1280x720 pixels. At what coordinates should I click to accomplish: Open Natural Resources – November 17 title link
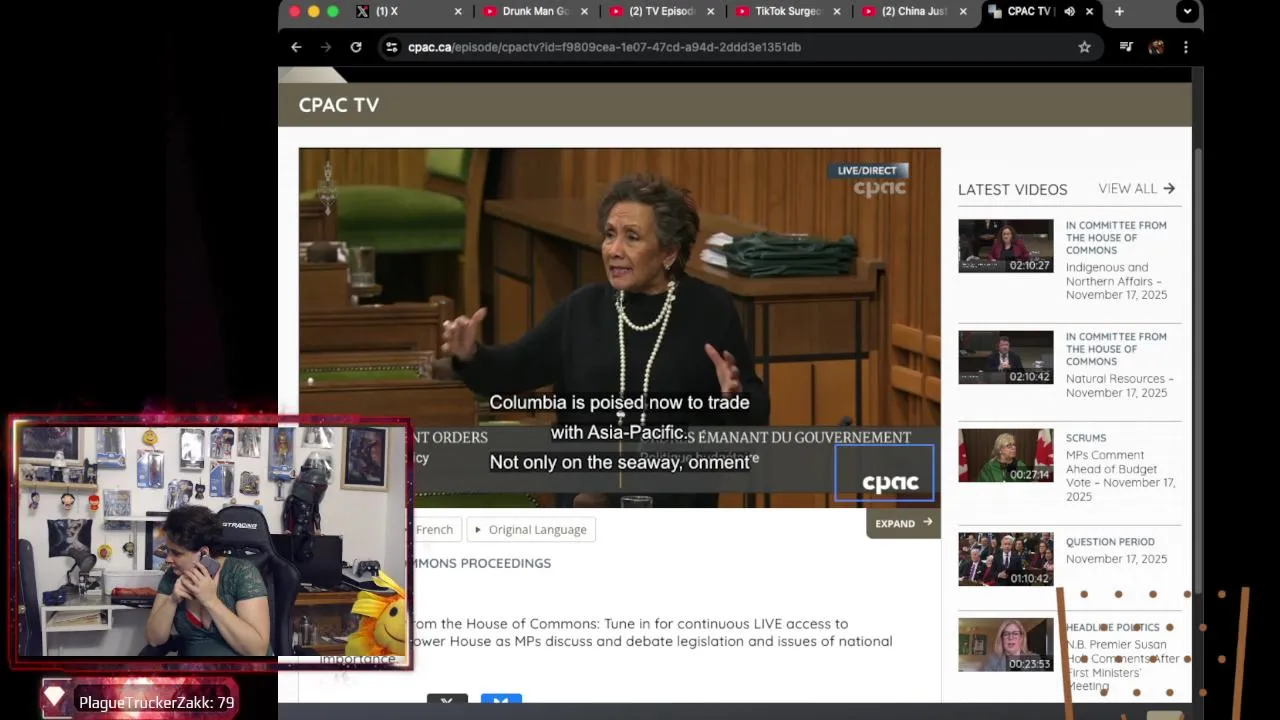coord(1120,386)
